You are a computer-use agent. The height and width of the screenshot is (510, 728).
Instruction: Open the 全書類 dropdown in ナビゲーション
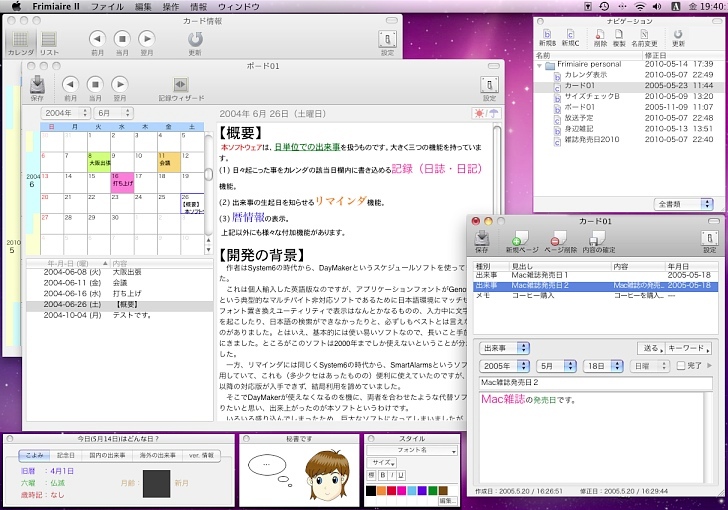pyautogui.click(x=686, y=203)
